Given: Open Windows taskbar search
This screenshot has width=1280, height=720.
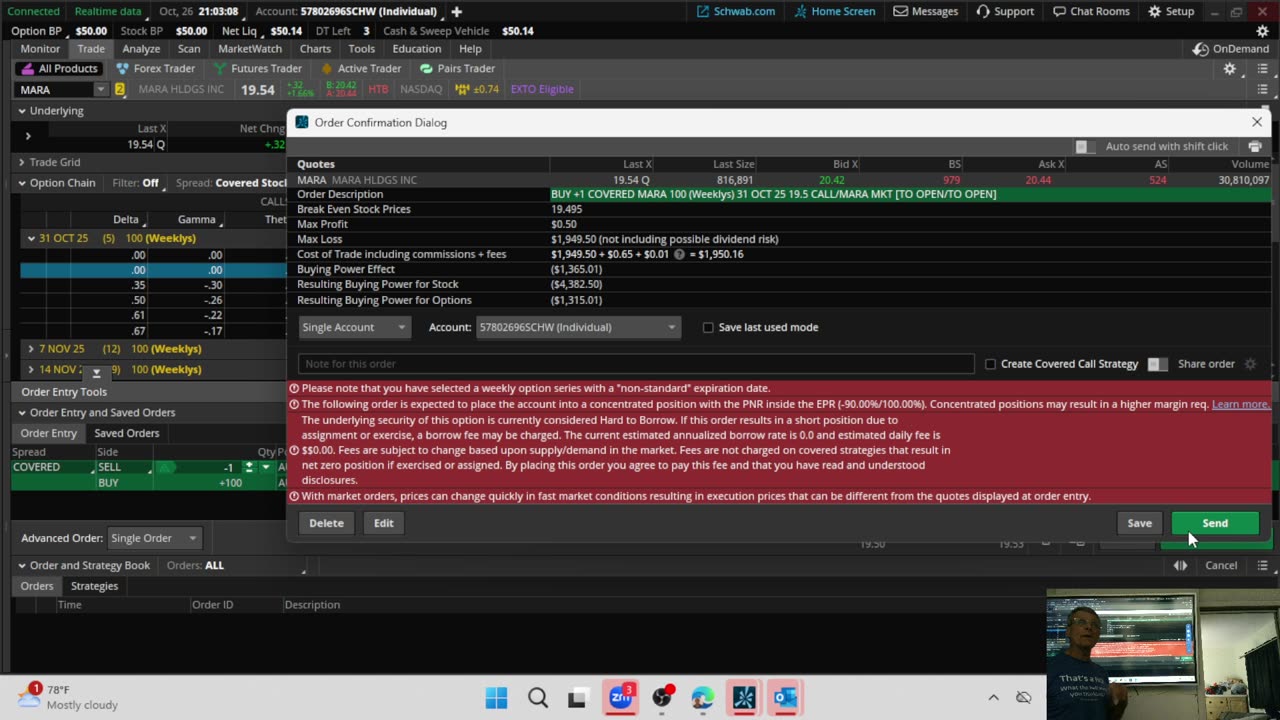Looking at the screenshot, I should [537, 697].
